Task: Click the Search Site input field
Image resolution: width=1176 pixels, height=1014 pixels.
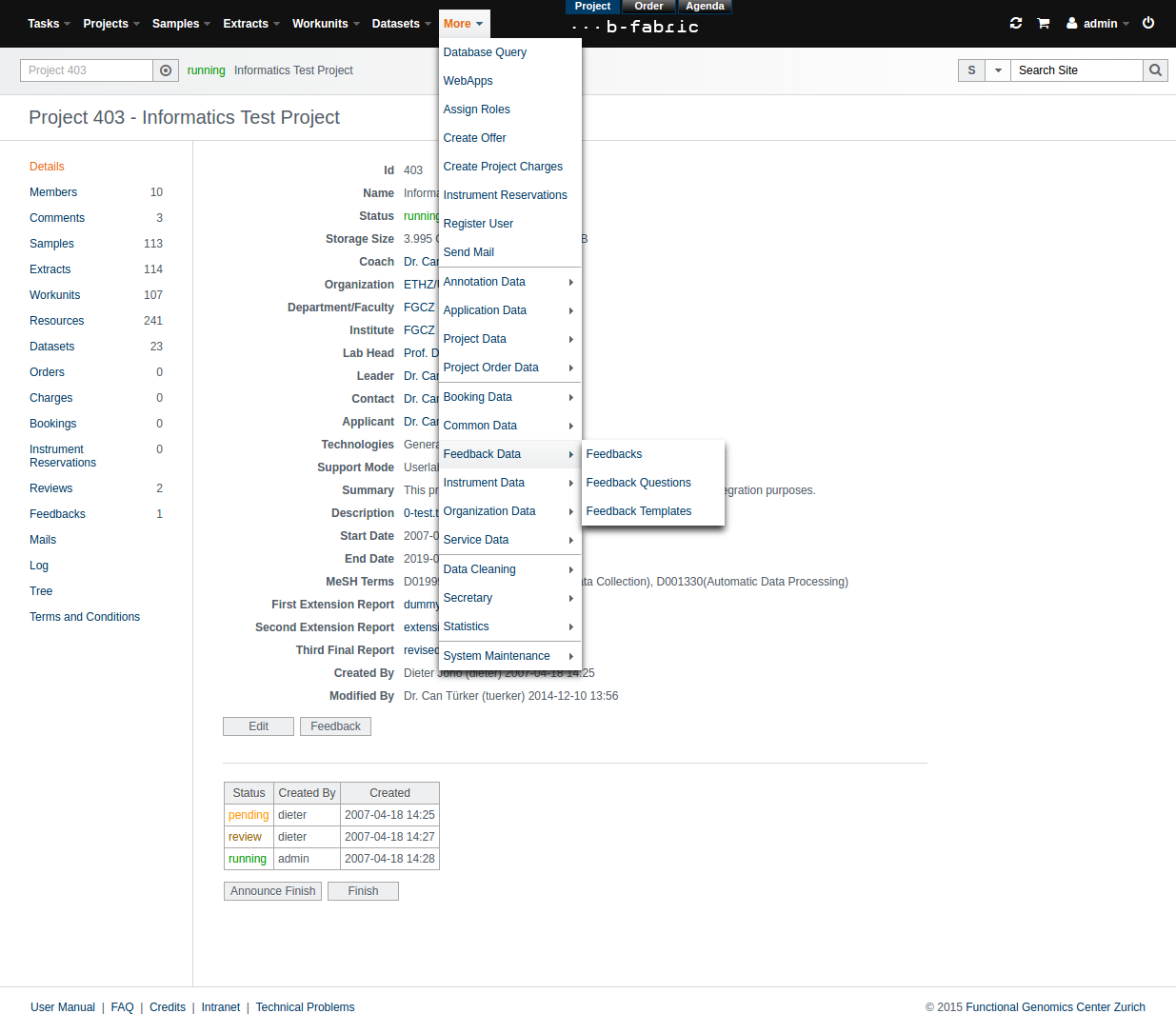Action: tap(1076, 70)
